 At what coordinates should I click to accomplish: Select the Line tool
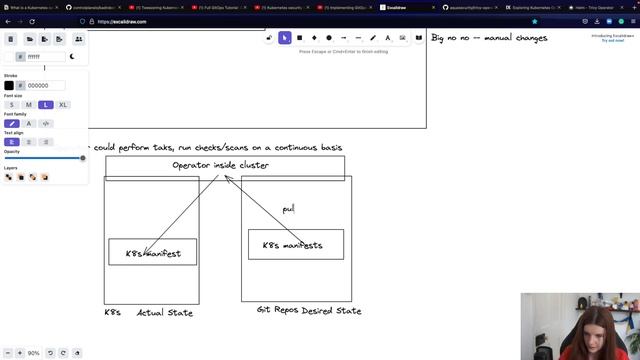[358, 38]
